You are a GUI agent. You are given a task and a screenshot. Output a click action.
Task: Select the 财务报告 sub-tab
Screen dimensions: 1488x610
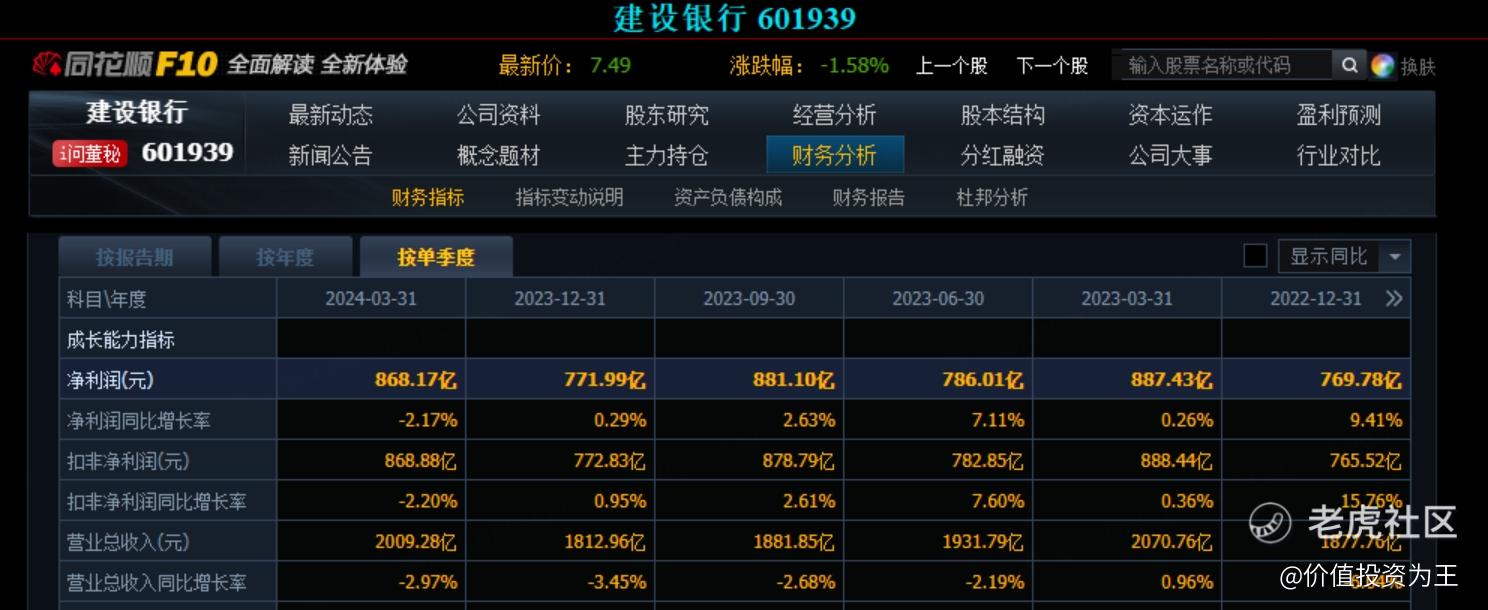(x=868, y=197)
